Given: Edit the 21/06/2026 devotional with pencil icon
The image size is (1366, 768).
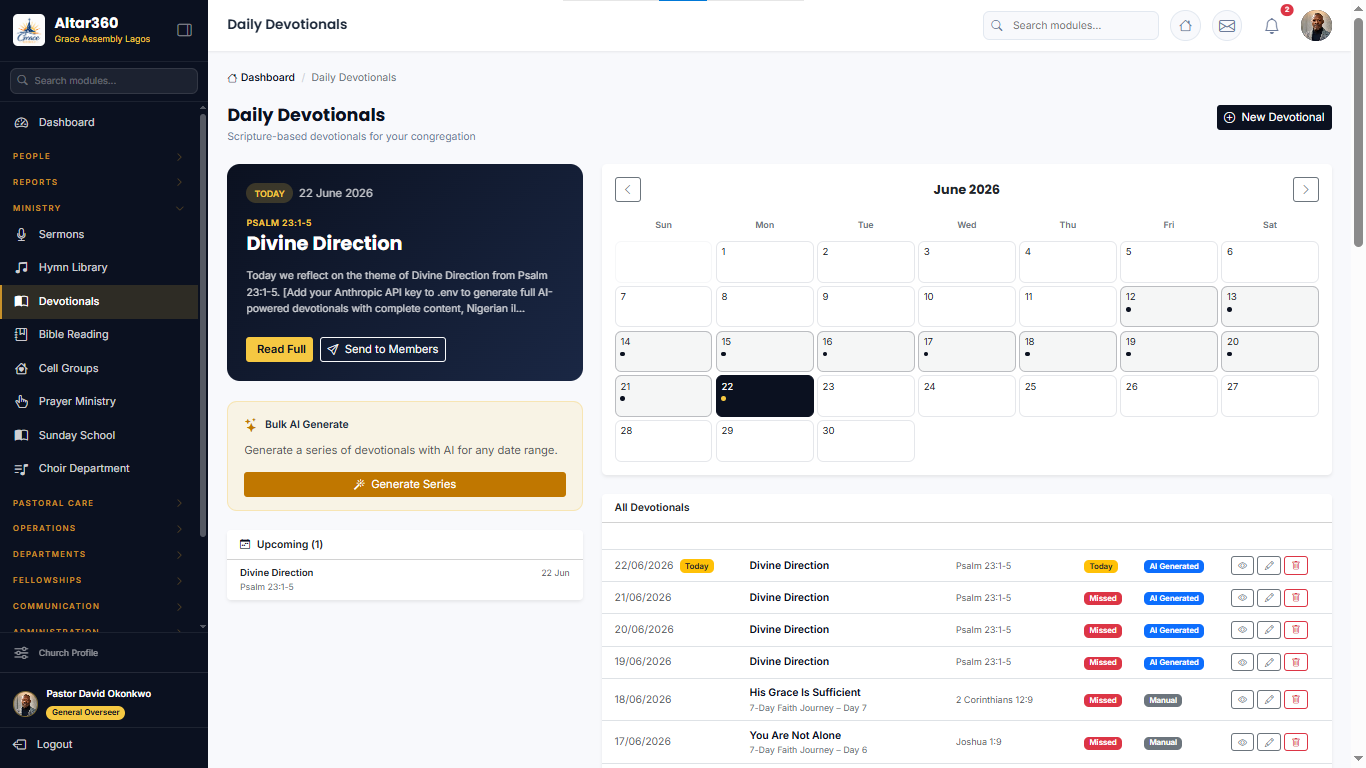Looking at the screenshot, I should [x=1269, y=598].
